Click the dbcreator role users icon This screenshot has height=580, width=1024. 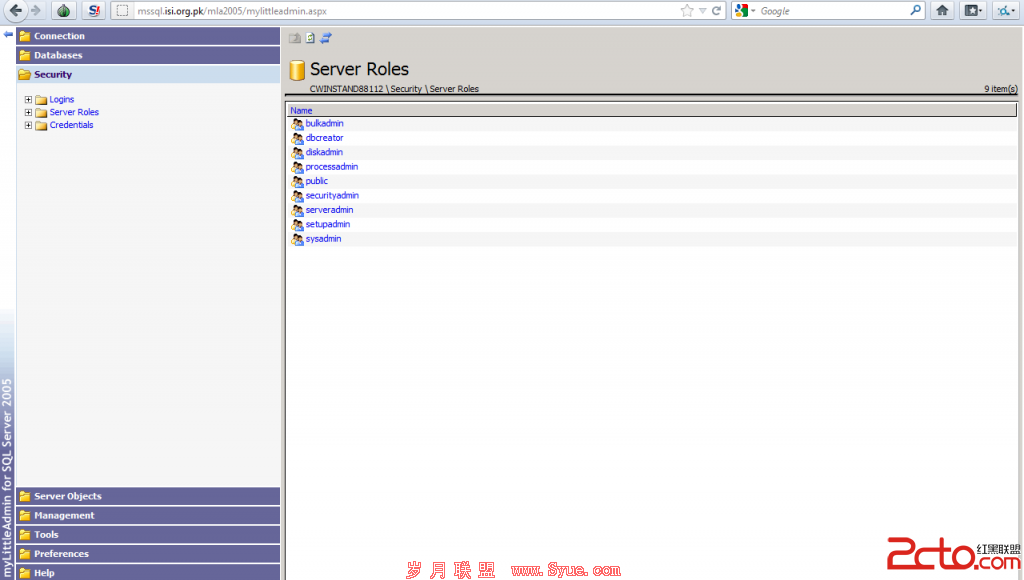click(297, 138)
